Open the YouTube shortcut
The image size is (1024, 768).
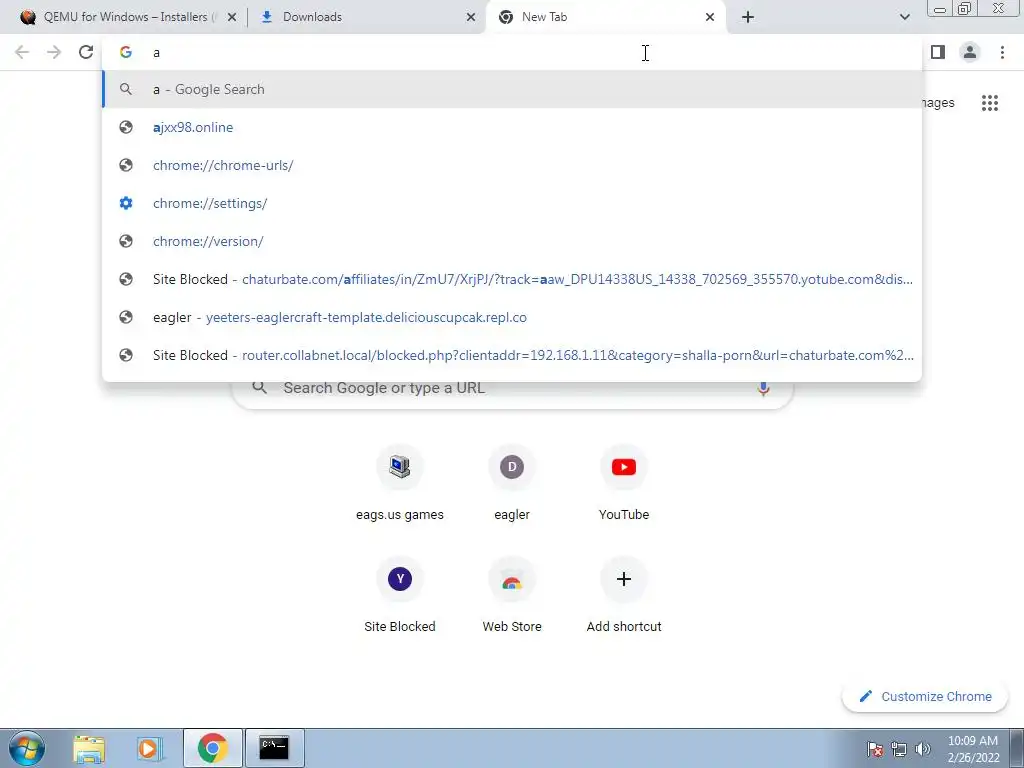pyautogui.click(x=624, y=482)
